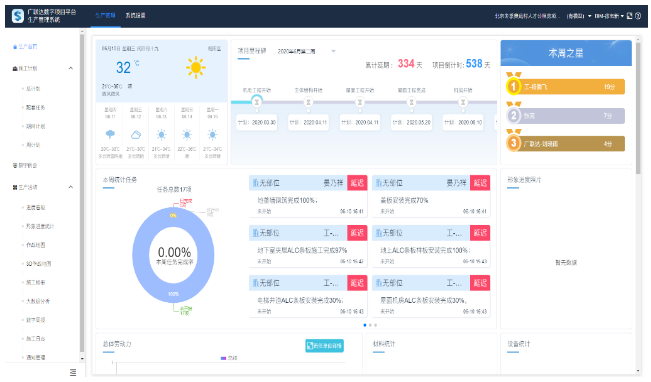Collapse the 生产活动 sidebar group chevron

pyautogui.click(x=71, y=188)
